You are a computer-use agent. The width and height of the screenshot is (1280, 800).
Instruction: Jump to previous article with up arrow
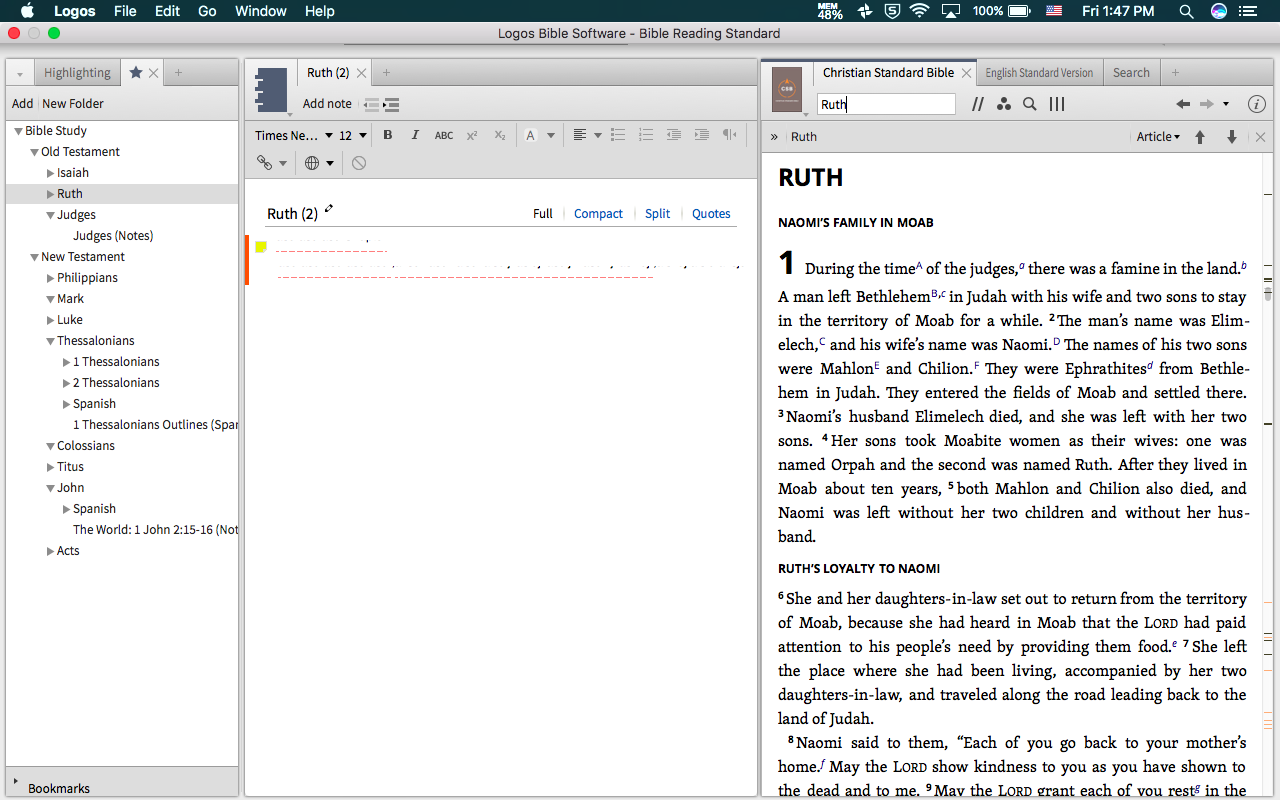(1200, 137)
